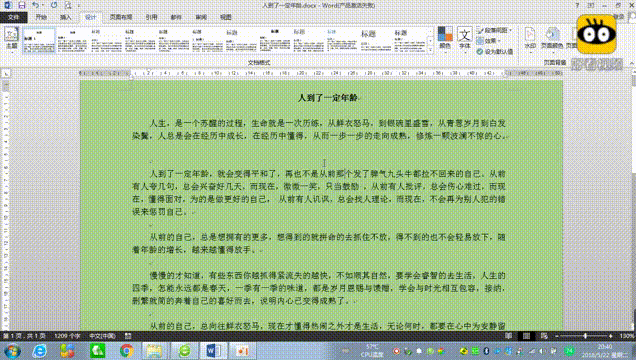Click the zoom slider in status bar
This screenshot has width=636, height=360.
click(584, 336)
